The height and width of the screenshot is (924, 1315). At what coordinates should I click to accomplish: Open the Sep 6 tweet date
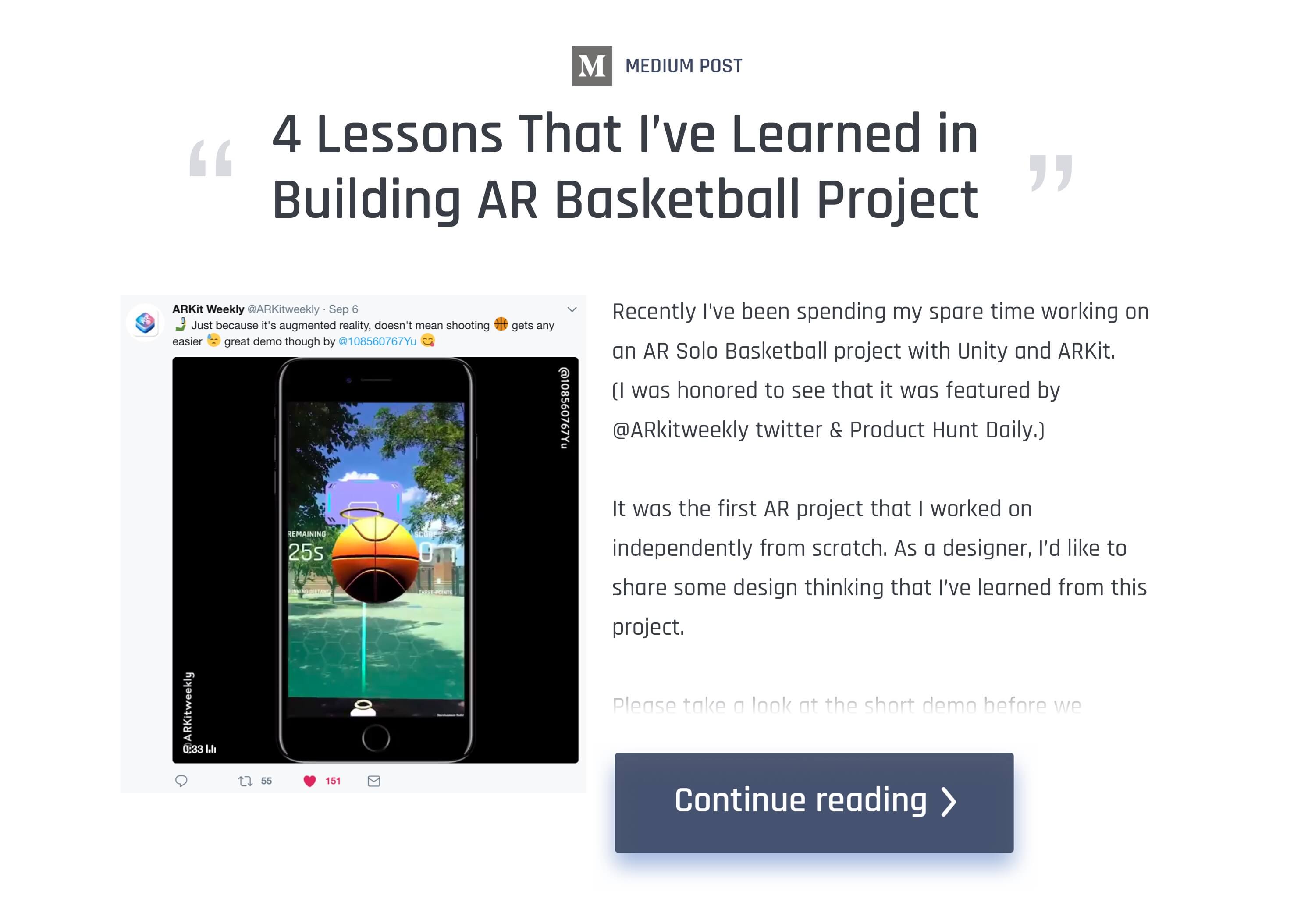pos(344,309)
